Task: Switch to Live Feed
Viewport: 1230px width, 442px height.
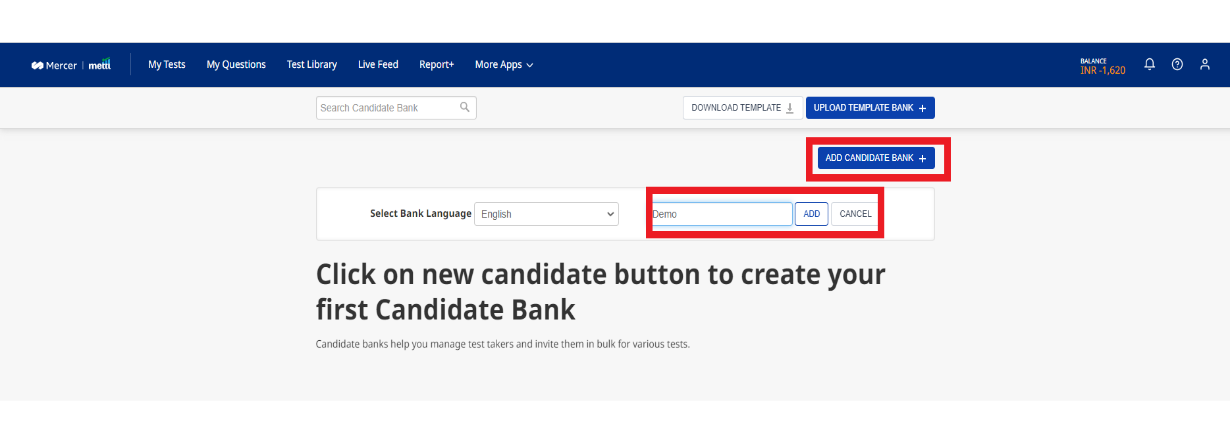Action: tap(378, 65)
